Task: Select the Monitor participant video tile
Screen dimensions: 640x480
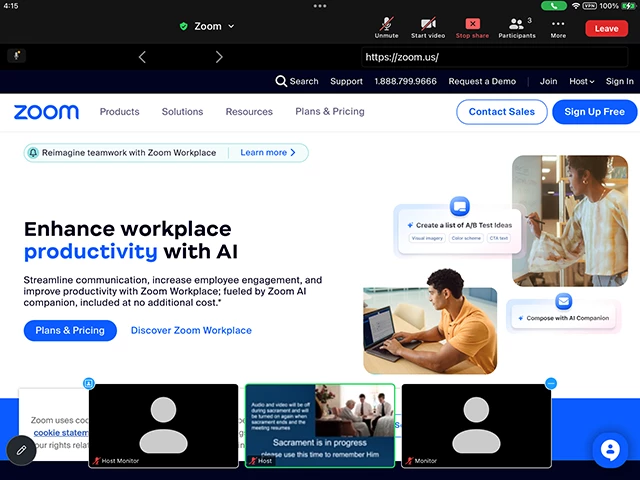Action: (x=476, y=425)
